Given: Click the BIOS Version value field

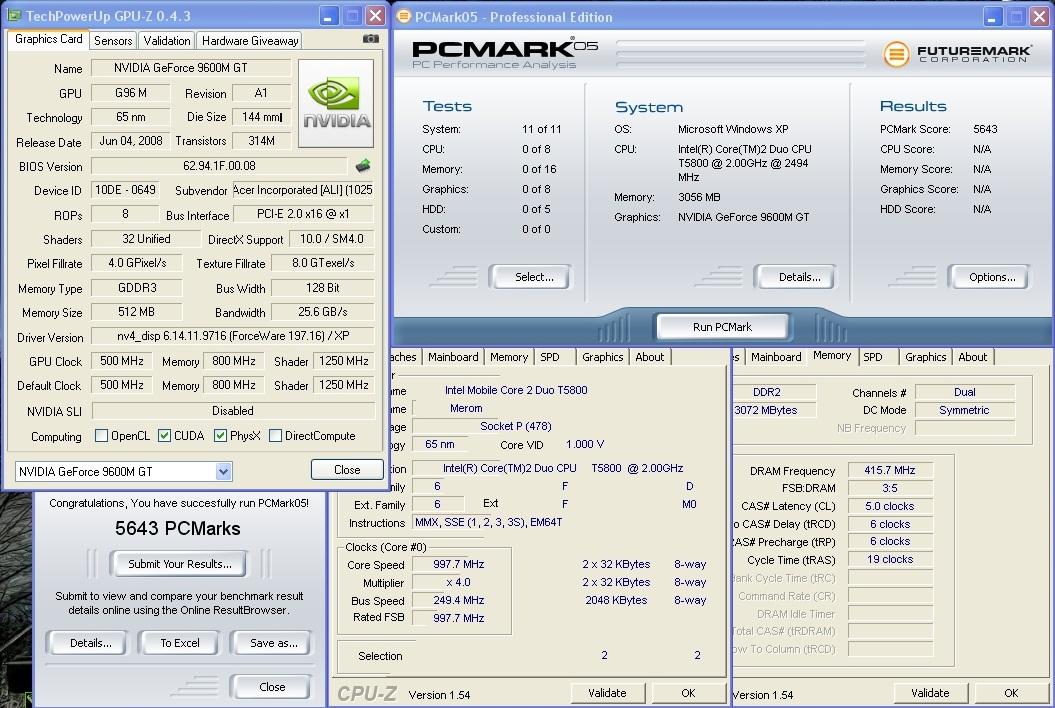Looking at the screenshot, I should point(219,166).
